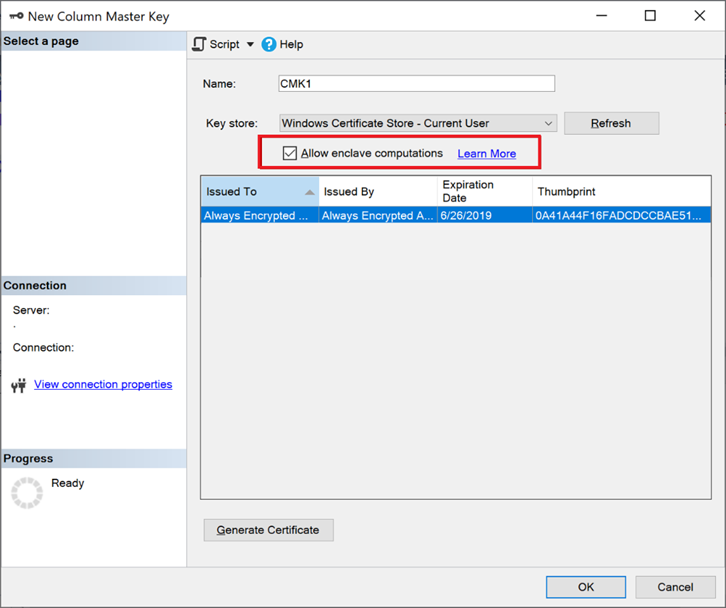
Task: Open Help via the question mark icon
Action: [x=269, y=44]
